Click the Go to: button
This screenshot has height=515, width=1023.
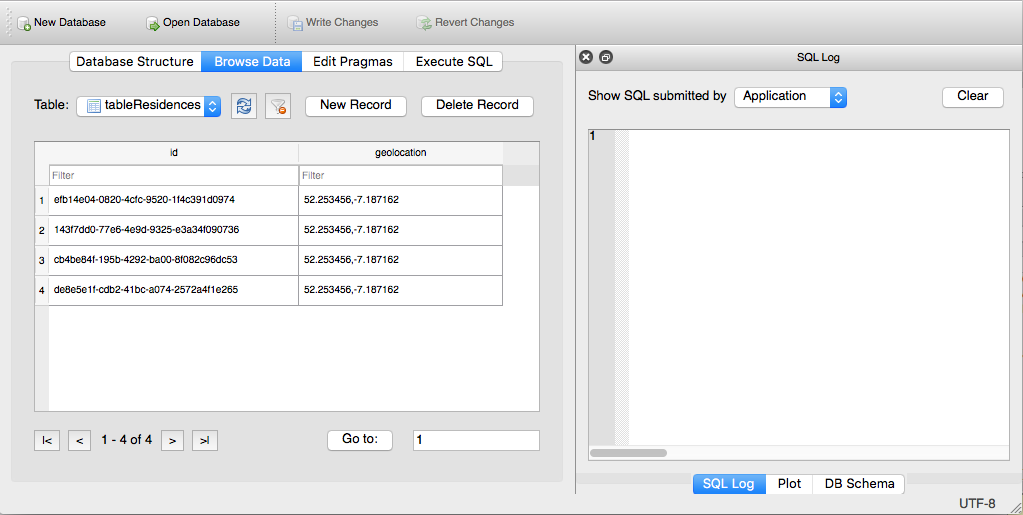click(360, 440)
